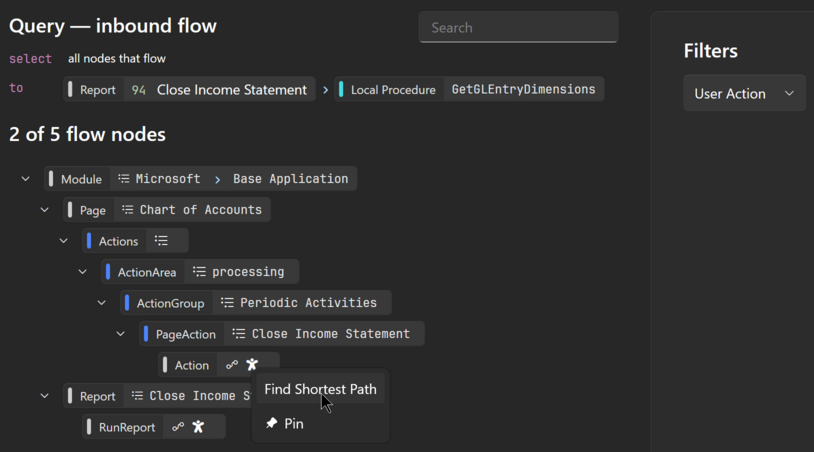Click the pin icon in context menu
This screenshot has height=452, width=814.
coord(272,423)
